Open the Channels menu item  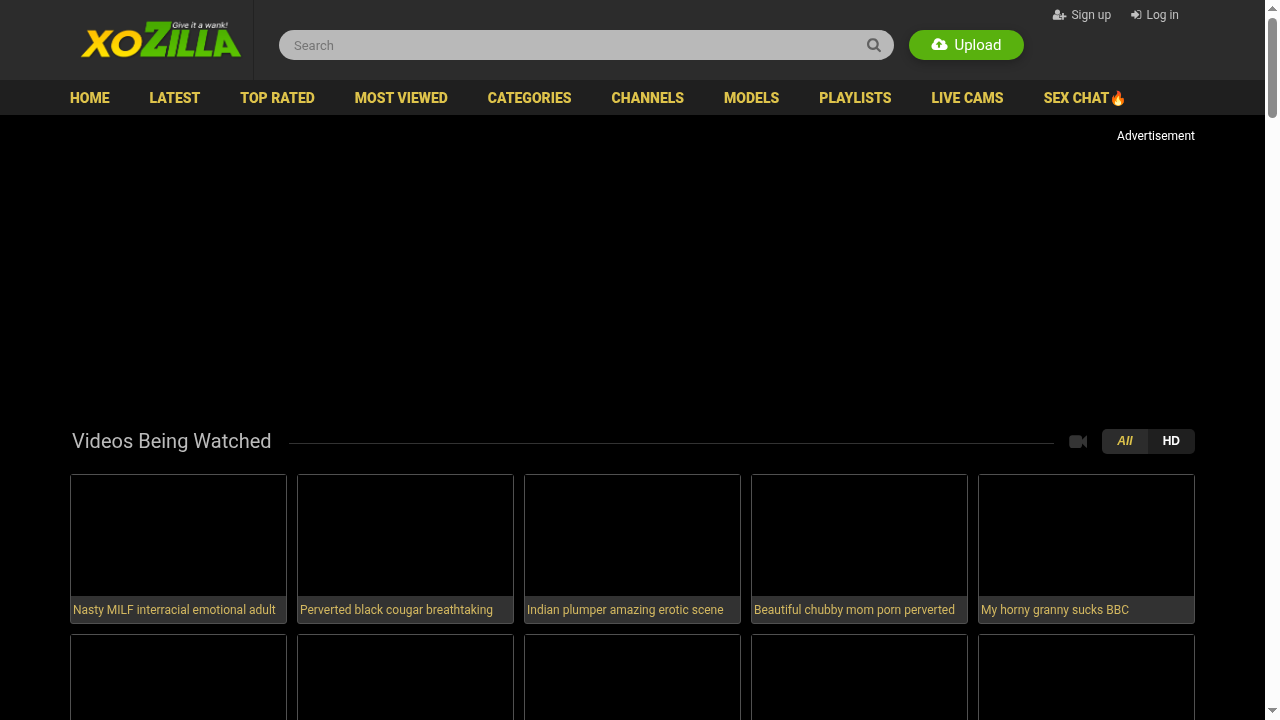[647, 98]
